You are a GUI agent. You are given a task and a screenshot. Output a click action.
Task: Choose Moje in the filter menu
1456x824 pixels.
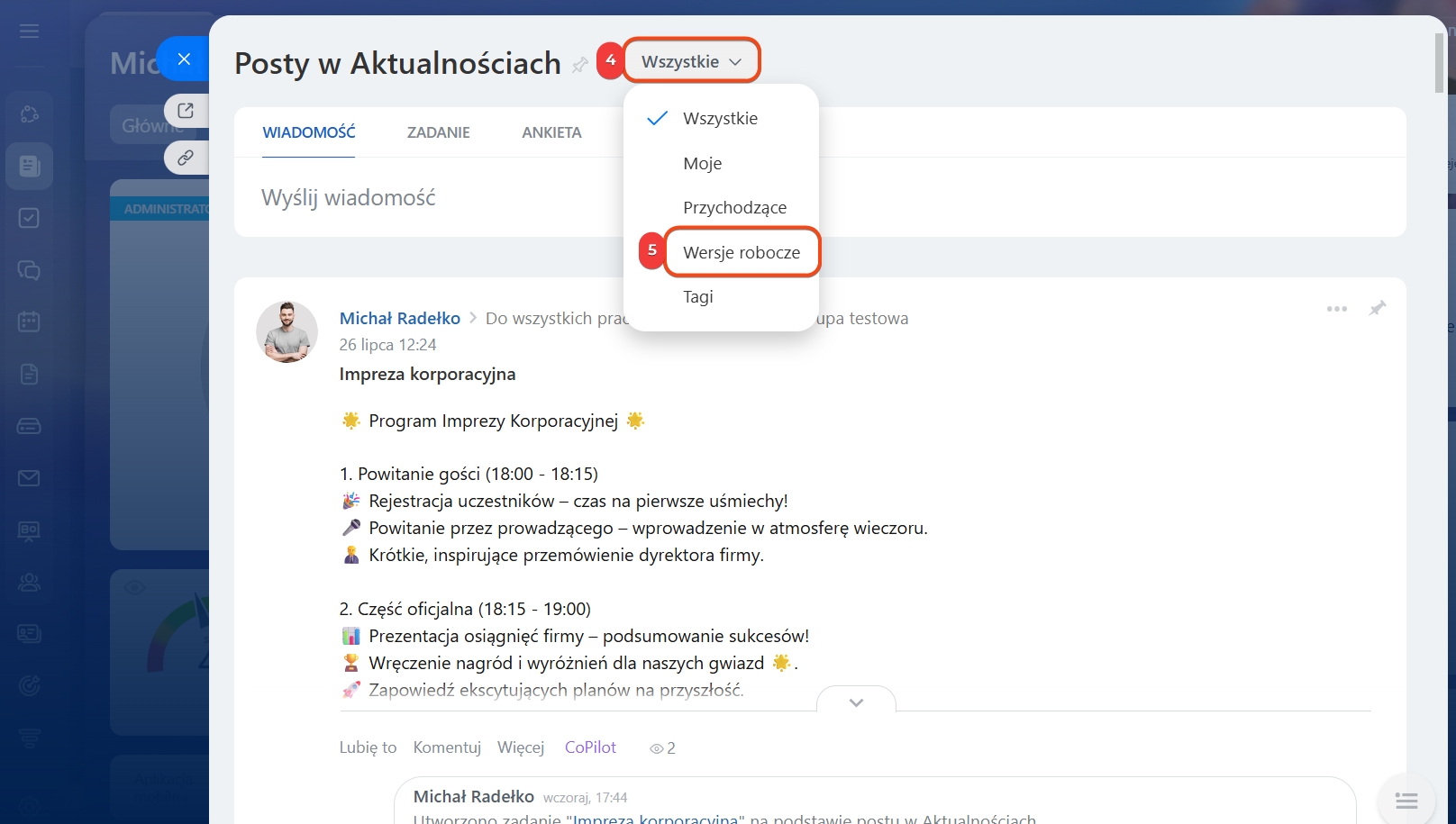click(702, 163)
